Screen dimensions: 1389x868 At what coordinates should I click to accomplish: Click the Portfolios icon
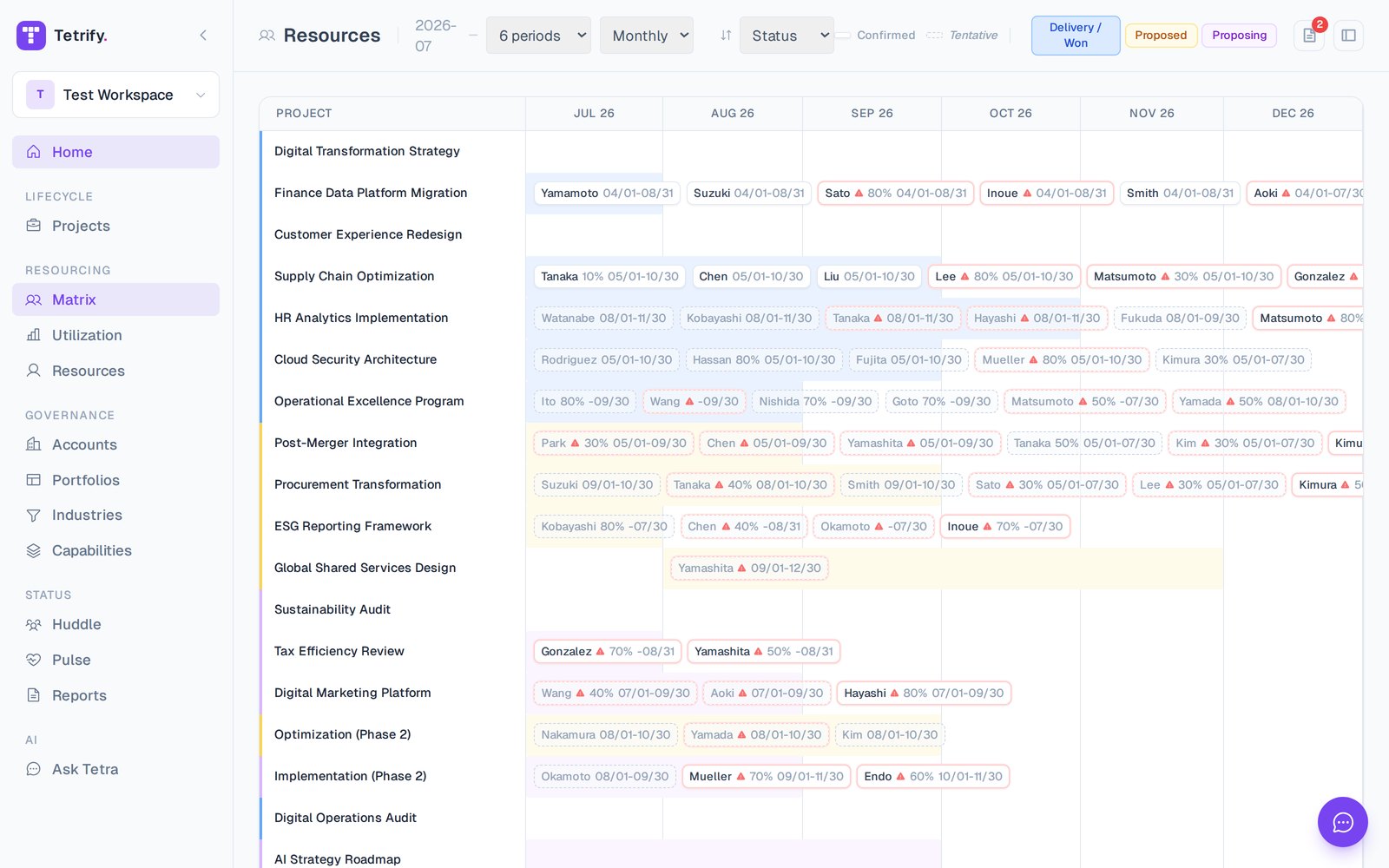coord(34,480)
